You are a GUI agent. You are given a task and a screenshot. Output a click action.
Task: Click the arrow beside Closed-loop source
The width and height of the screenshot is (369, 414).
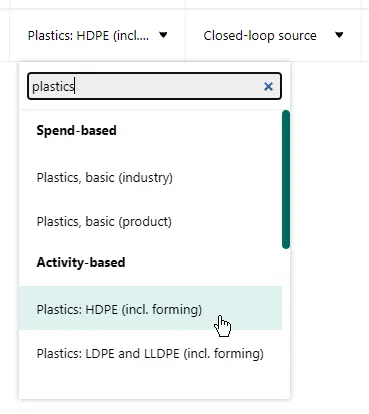(339, 35)
